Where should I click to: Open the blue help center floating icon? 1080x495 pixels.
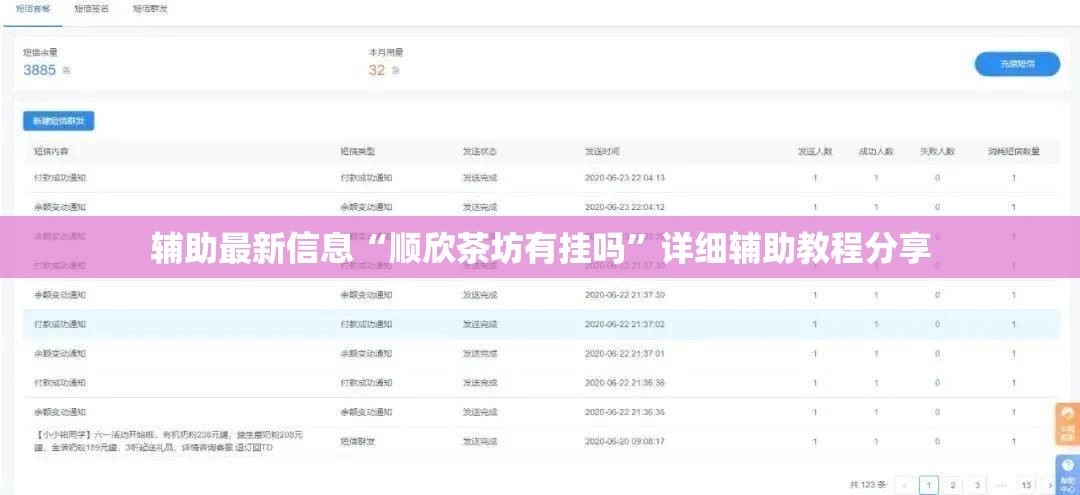[x=1068, y=474]
